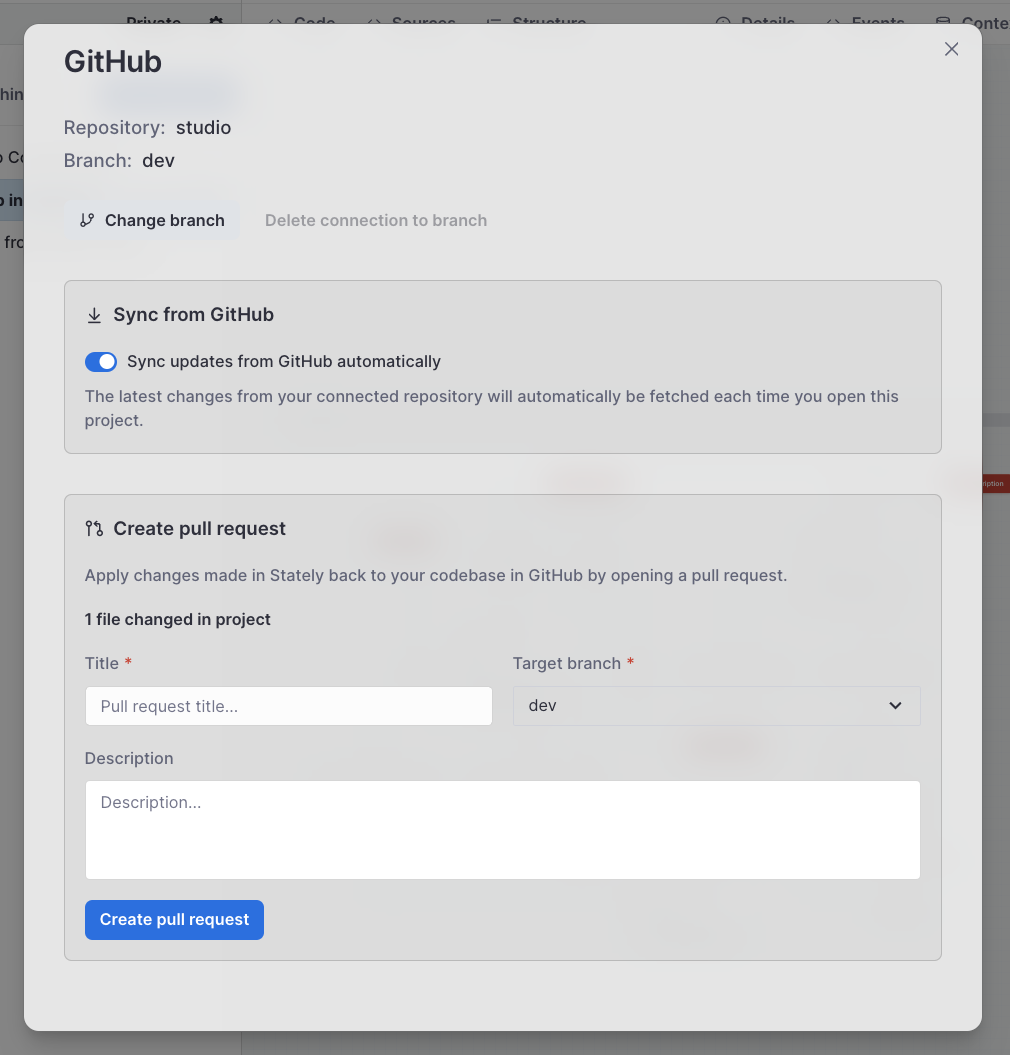Click the pull request Title input field

click(x=288, y=705)
